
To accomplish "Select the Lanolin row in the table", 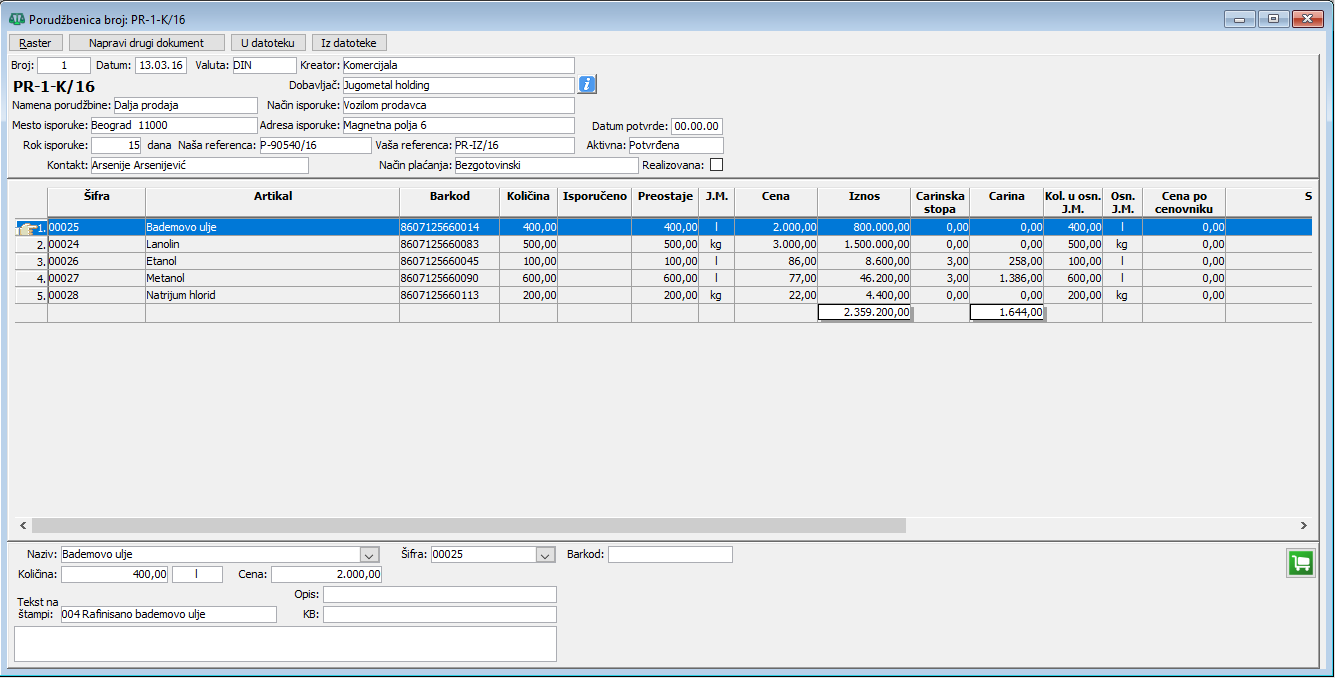I will coord(272,244).
